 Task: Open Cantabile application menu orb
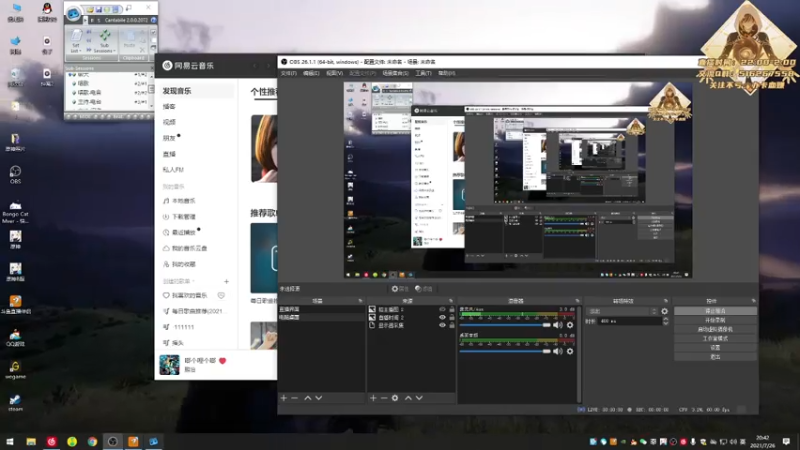pos(73,14)
